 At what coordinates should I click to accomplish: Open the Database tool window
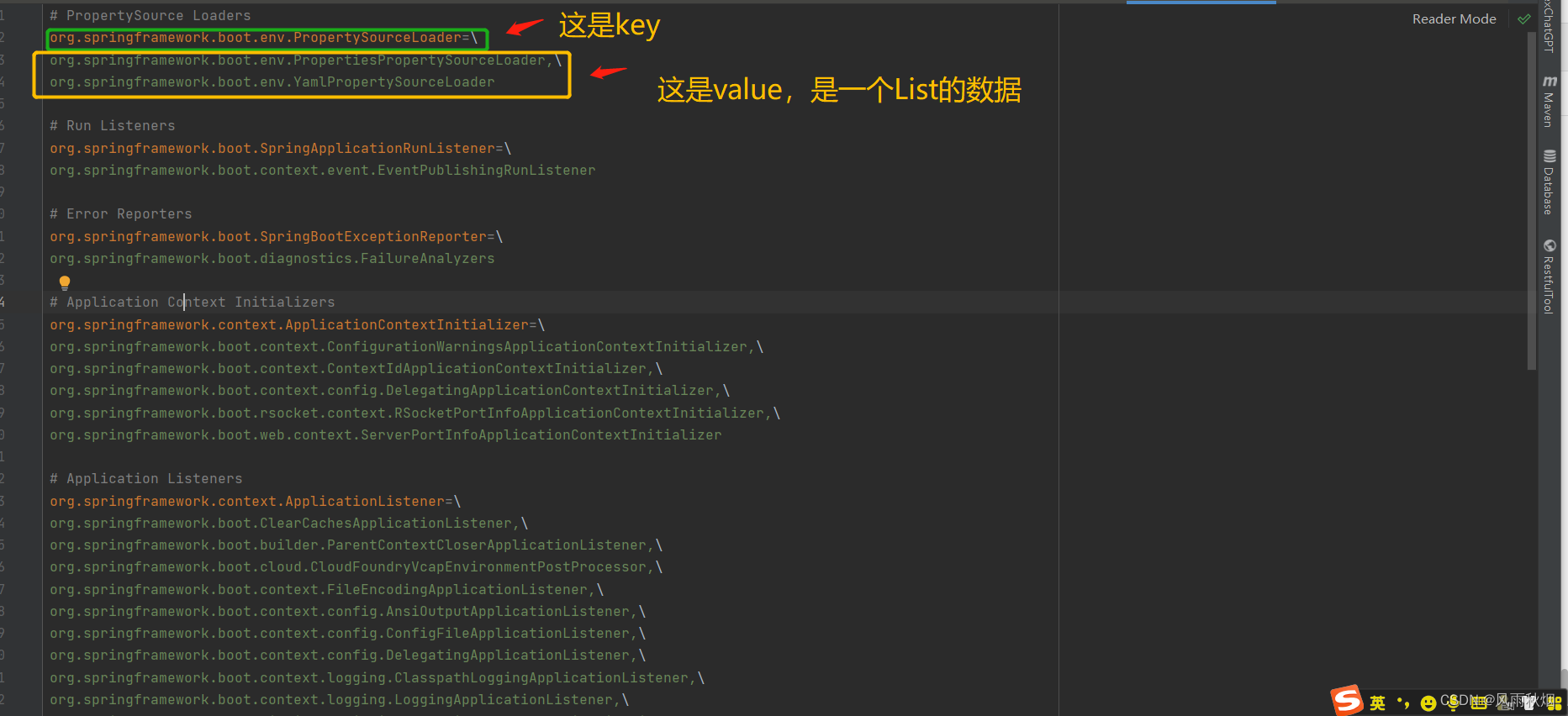coord(1549,182)
